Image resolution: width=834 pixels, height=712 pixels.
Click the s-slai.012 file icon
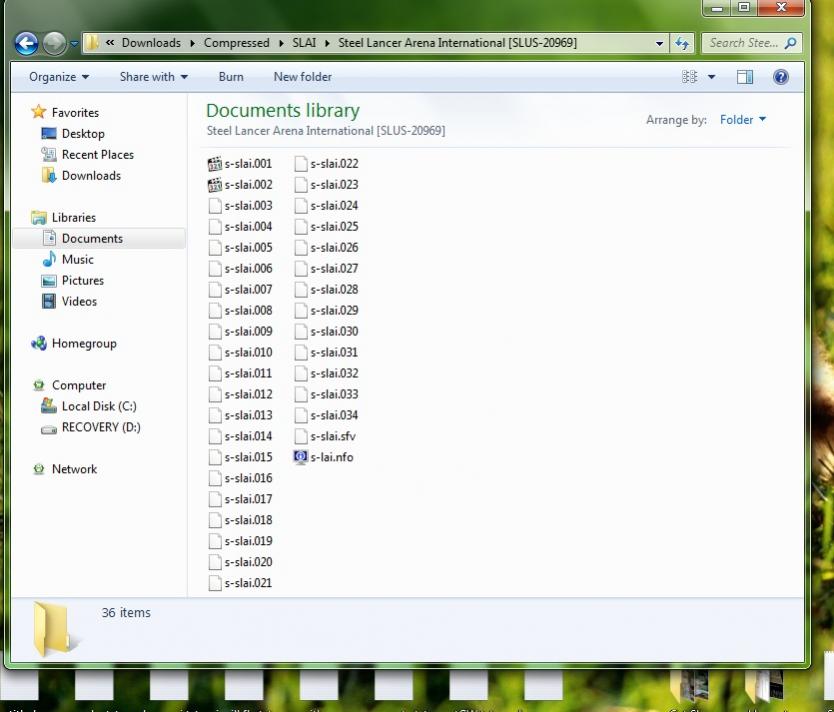[215, 394]
